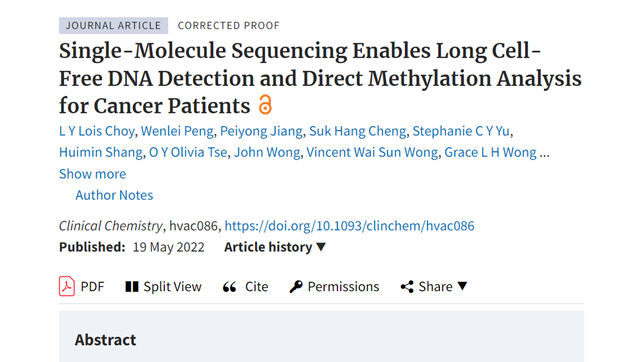Click the Share network icon
642x362 pixels.
(407, 287)
